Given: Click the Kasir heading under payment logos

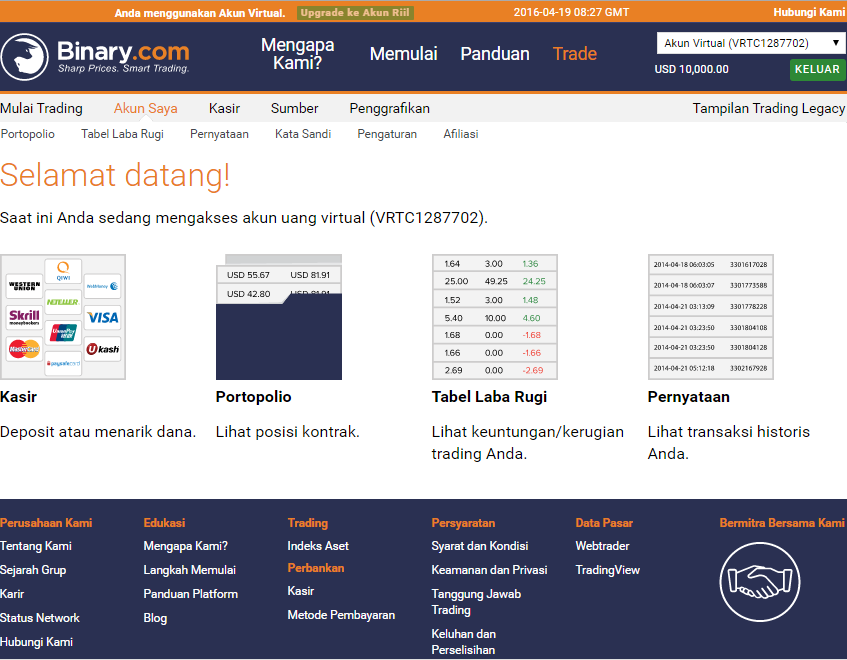Looking at the screenshot, I should 18,397.
